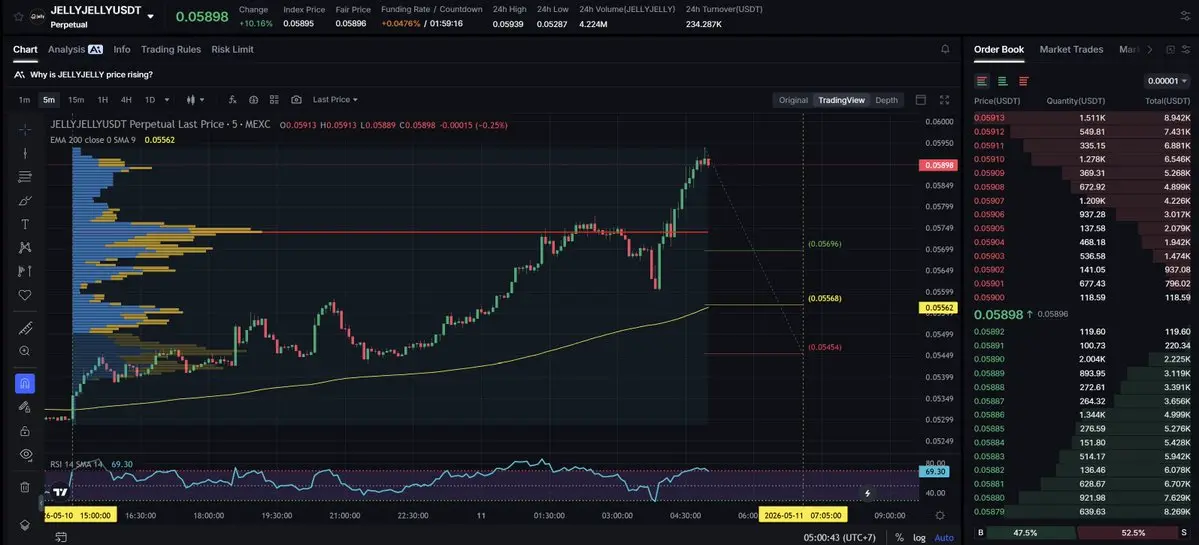The width and height of the screenshot is (1199, 545).
Task: Click the zoom in magnifier tool
Action: [24, 352]
